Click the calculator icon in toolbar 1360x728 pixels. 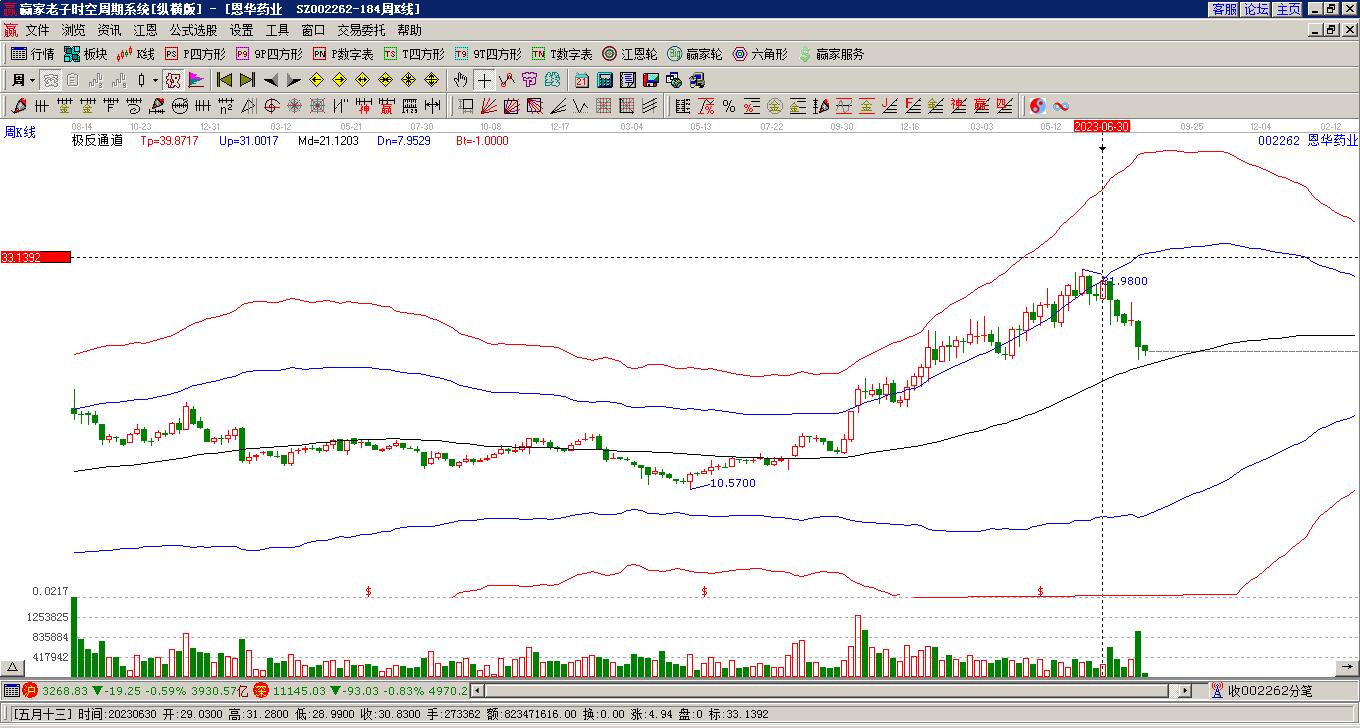pos(605,80)
